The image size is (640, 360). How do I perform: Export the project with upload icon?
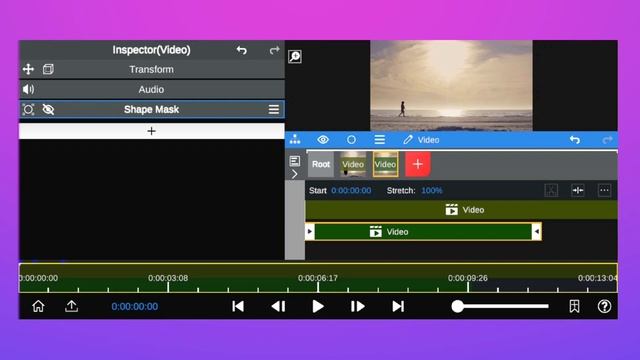pos(71,306)
